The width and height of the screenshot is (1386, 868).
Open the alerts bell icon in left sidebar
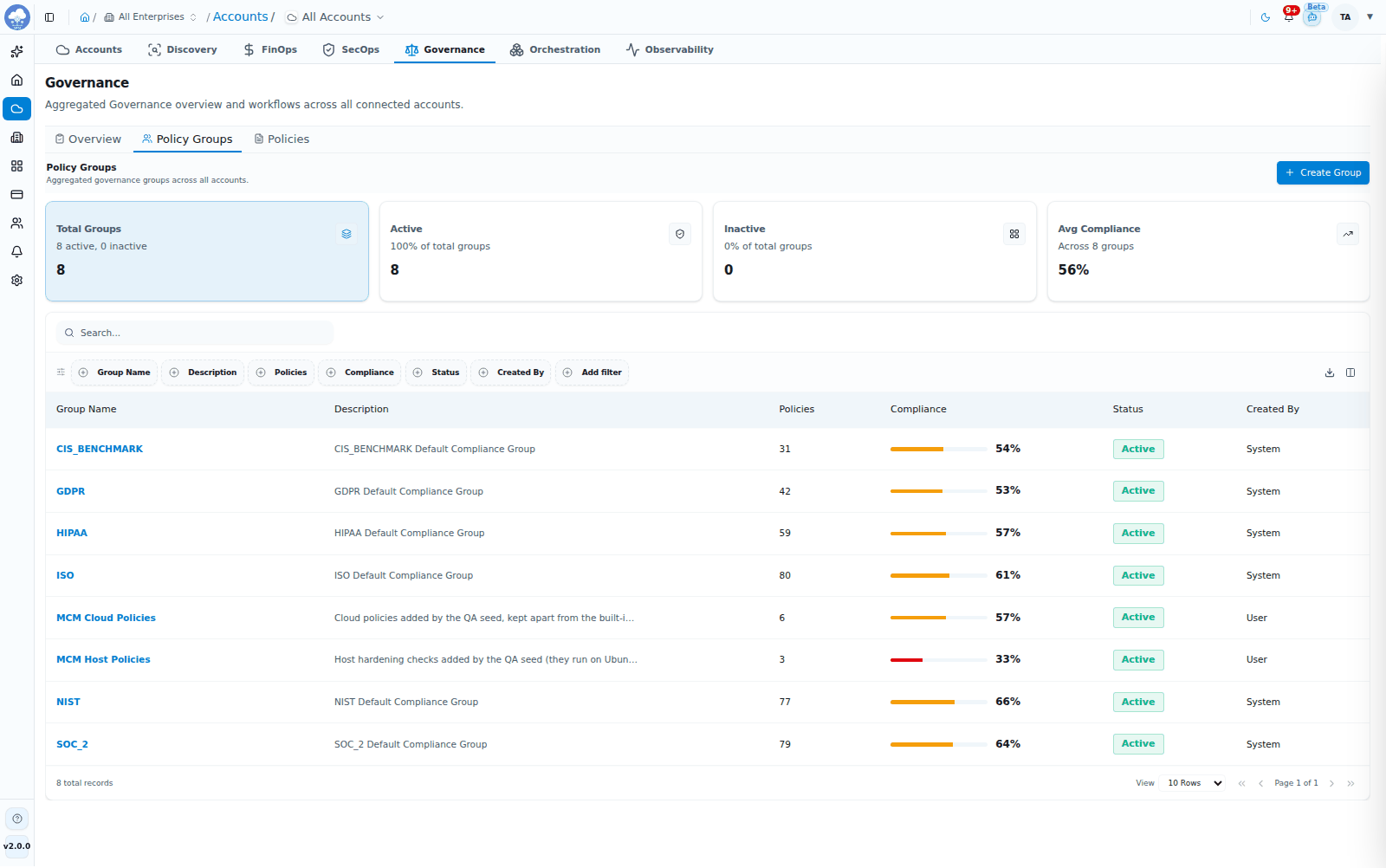[16, 252]
